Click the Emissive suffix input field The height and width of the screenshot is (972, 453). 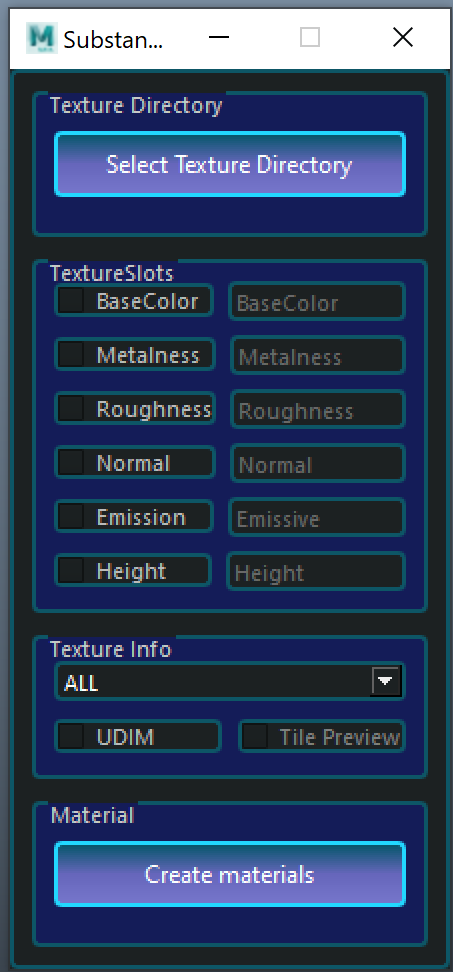[x=317, y=518]
